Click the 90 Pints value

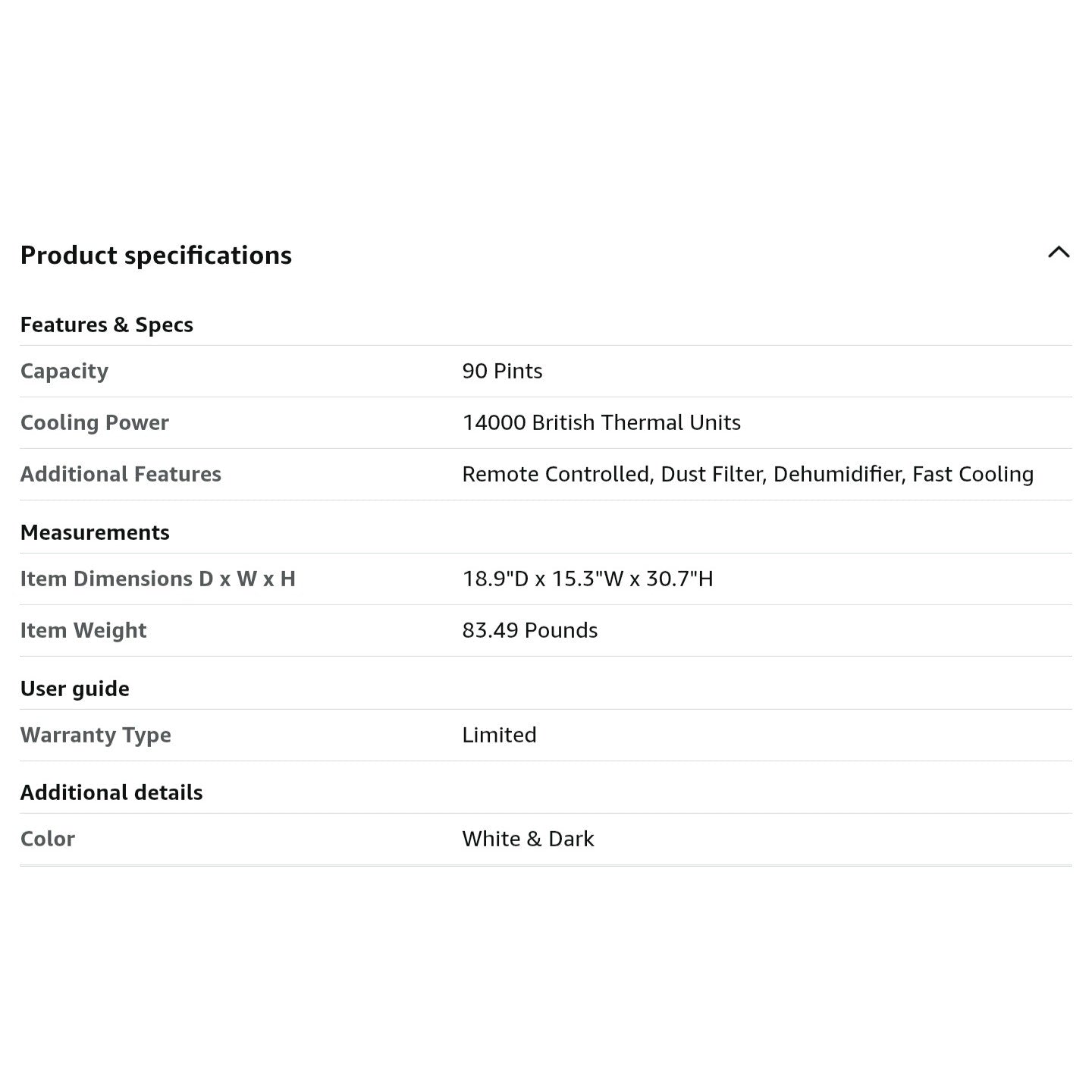pos(502,371)
